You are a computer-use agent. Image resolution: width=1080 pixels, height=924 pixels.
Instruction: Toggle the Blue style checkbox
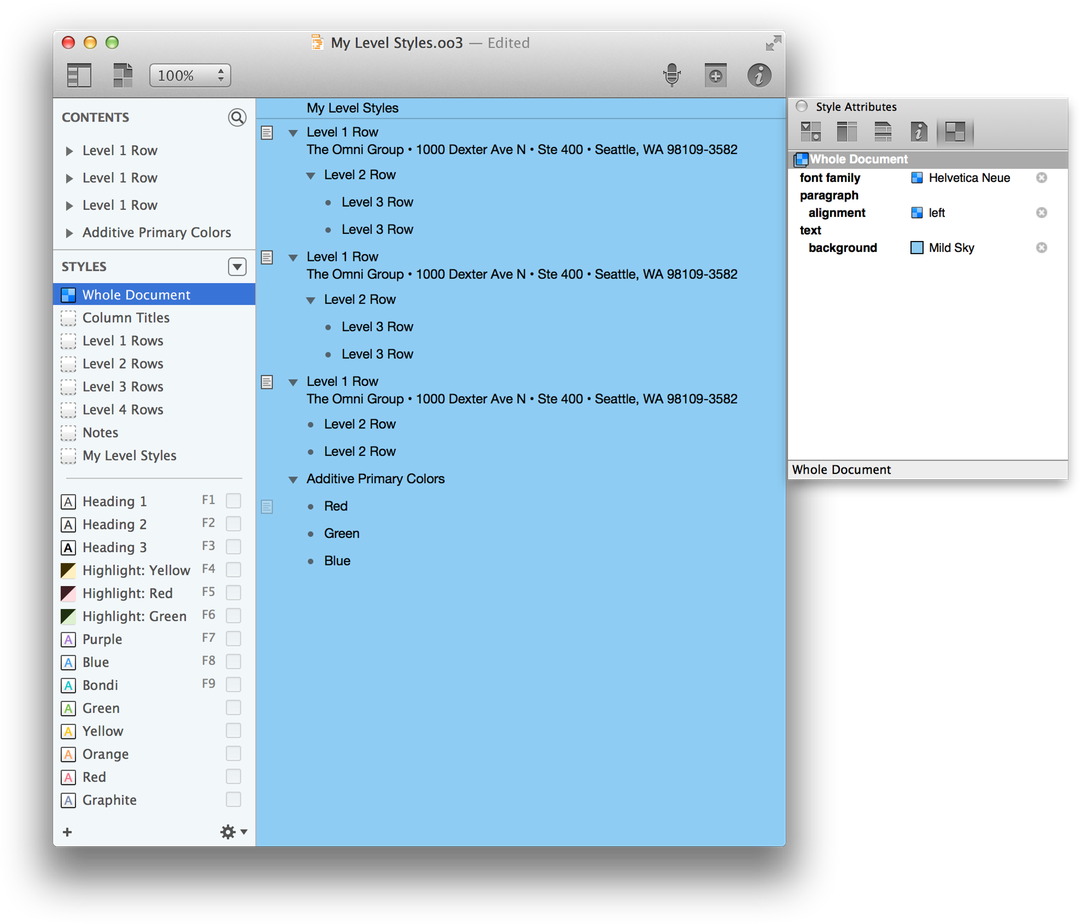pyautogui.click(x=233, y=661)
